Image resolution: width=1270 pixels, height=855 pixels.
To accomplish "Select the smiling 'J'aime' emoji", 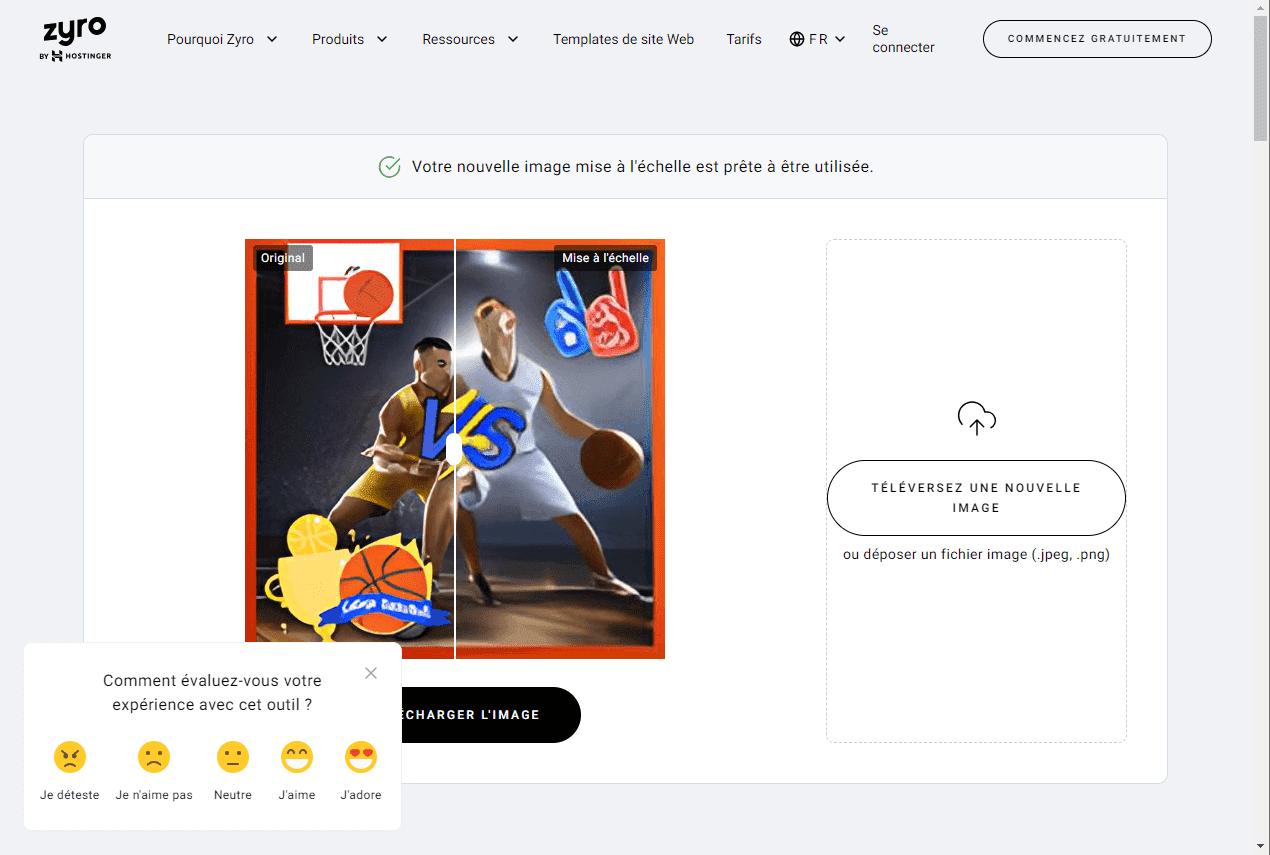I will (x=297, y=757).
